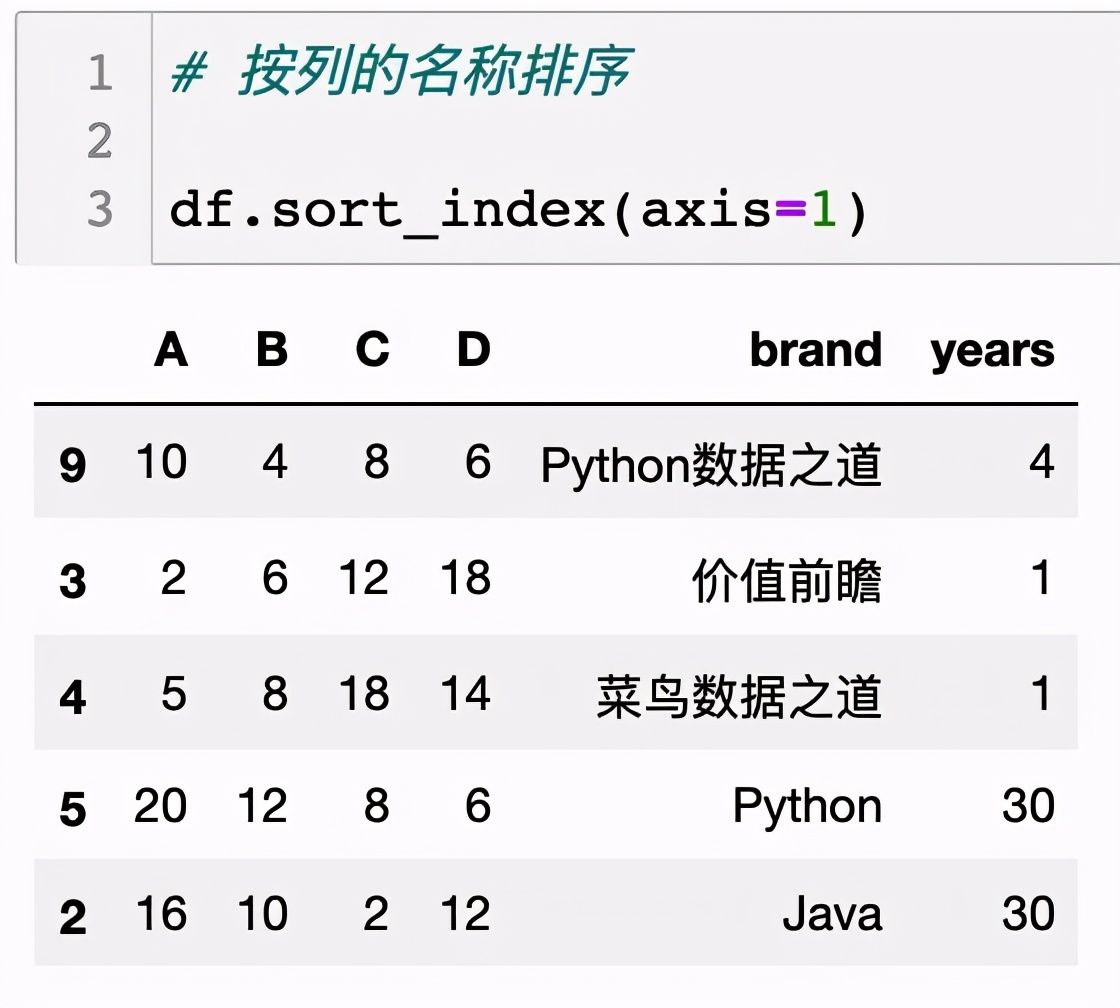Image resolution: width=1120 pixels, height=1008 pixels.
Task: Click row index label 9
Action: click(x=73, y=465)
